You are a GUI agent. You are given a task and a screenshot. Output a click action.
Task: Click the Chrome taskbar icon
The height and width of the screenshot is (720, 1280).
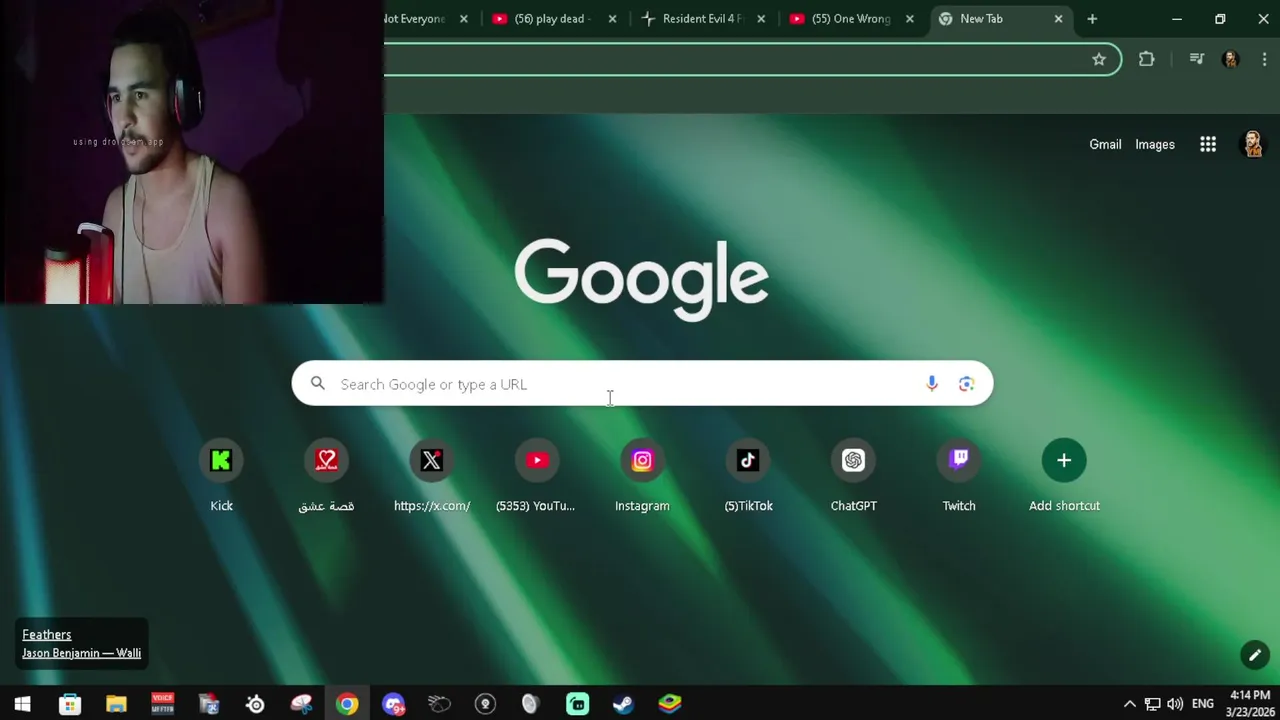click(x=347, y=704)
